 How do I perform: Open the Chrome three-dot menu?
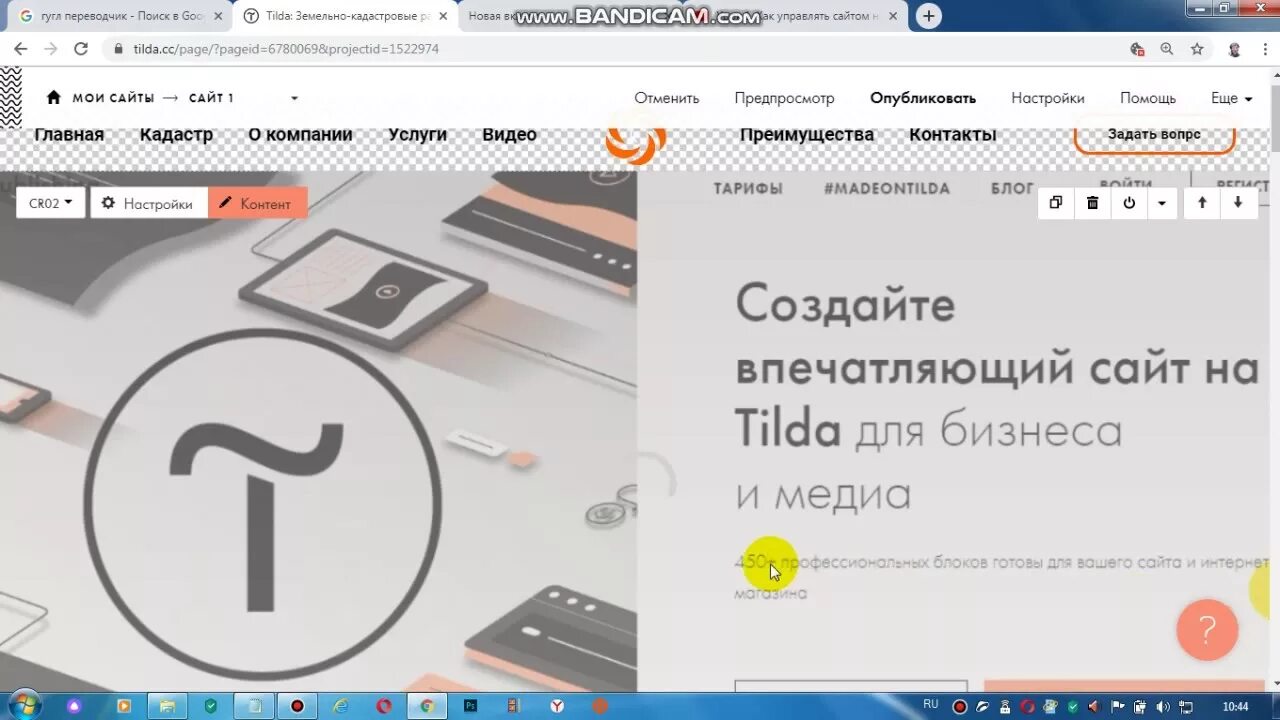[1265, 49]
